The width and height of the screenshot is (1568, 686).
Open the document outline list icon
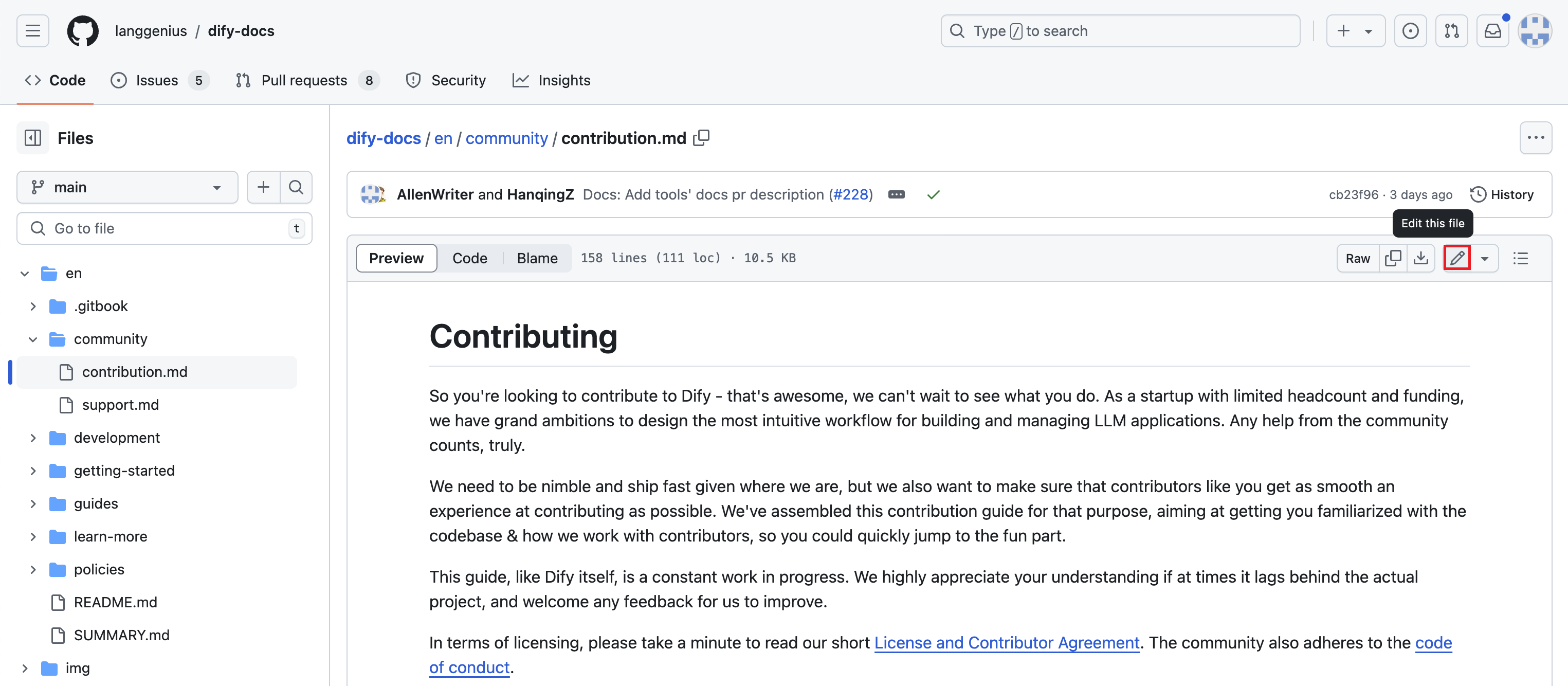pos(1521,258)
